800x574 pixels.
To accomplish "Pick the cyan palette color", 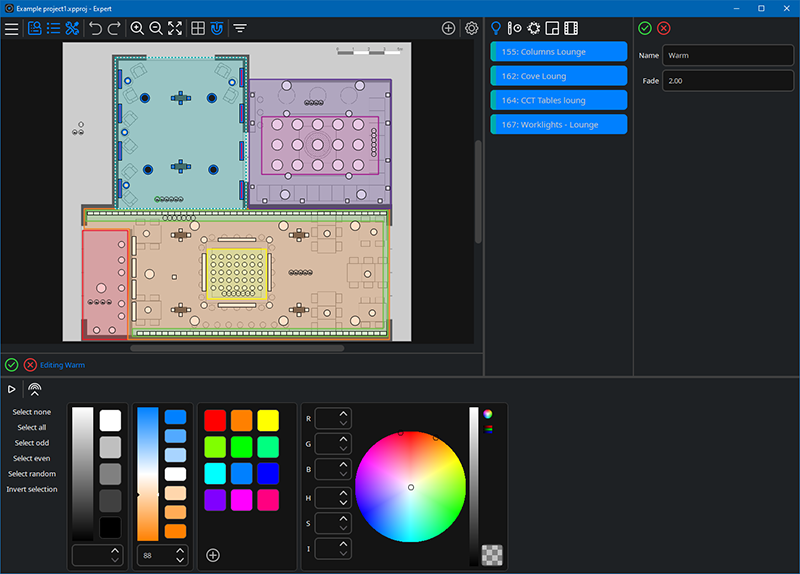I will click(x=215, y=473).
